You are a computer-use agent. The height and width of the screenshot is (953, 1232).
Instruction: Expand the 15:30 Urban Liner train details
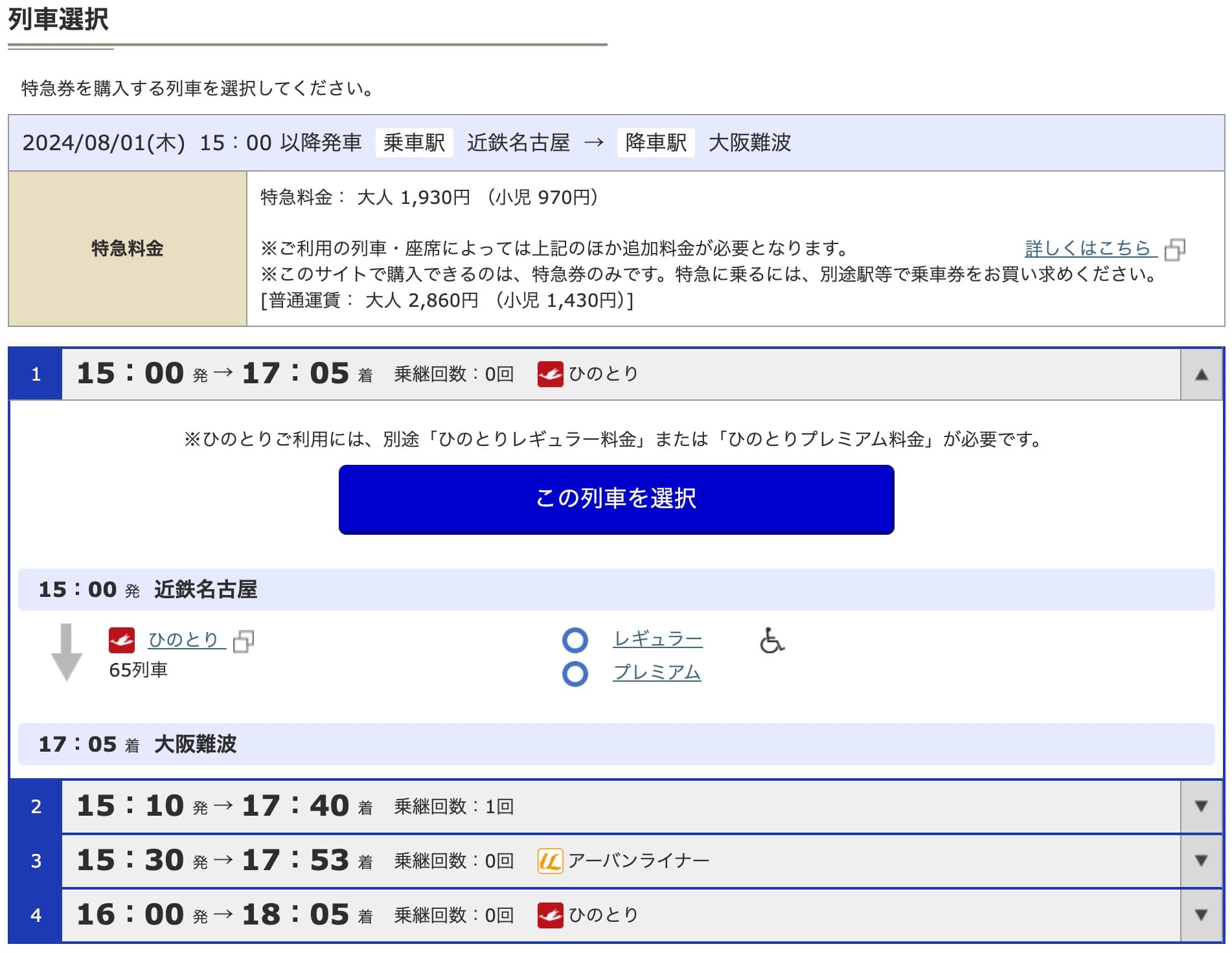coord(1202,861)
